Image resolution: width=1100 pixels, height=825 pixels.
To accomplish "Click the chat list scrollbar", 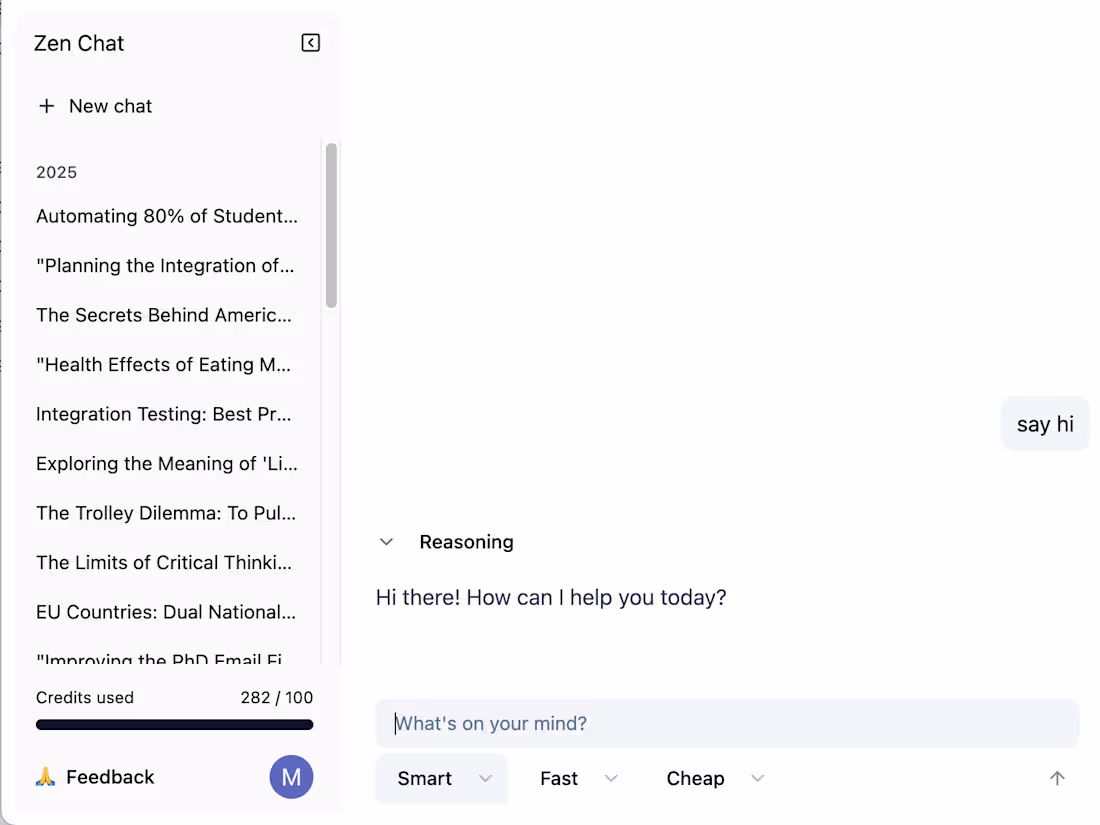I will [x=331, y=225].
